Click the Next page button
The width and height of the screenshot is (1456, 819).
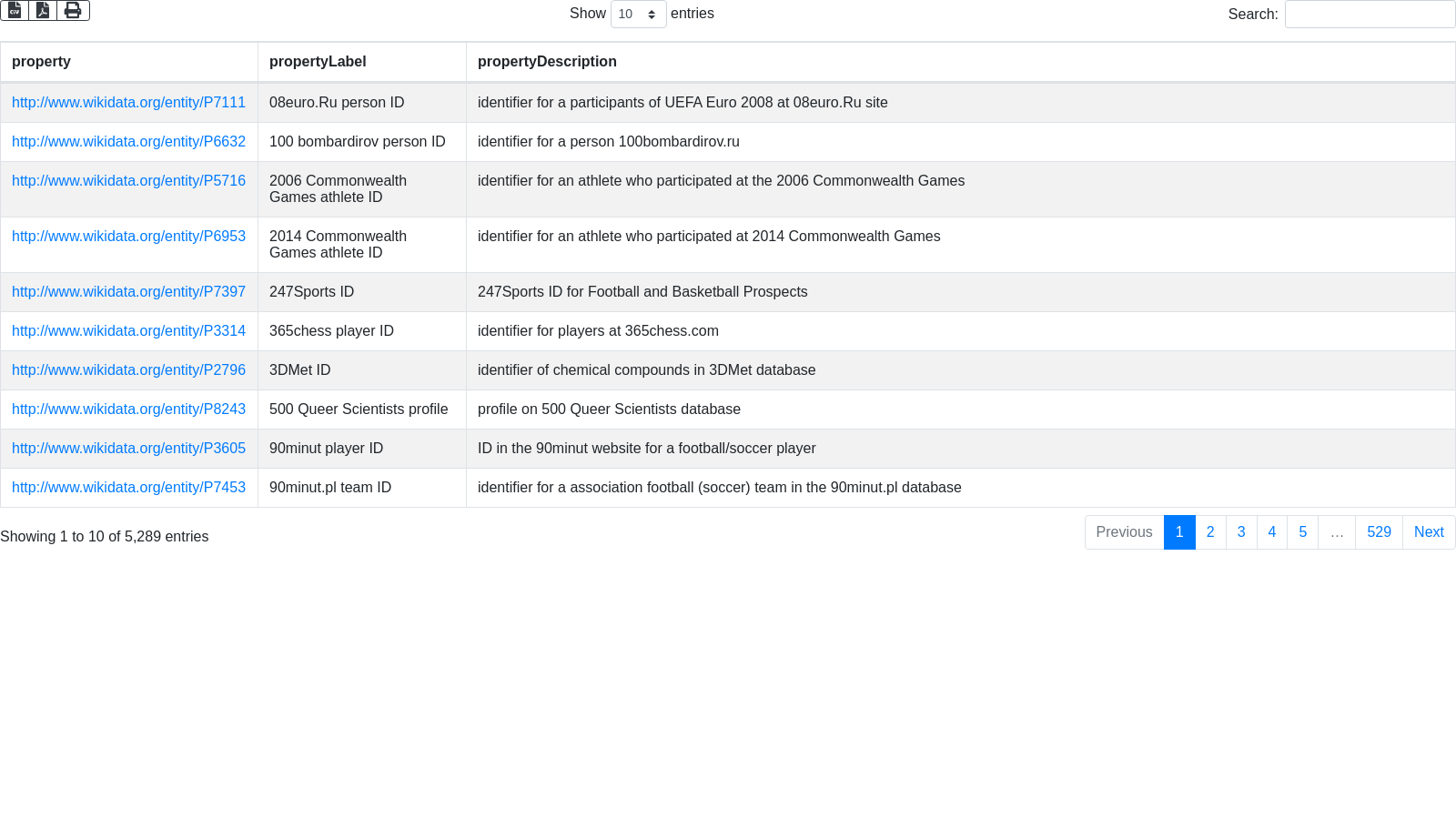(1429, 532)
